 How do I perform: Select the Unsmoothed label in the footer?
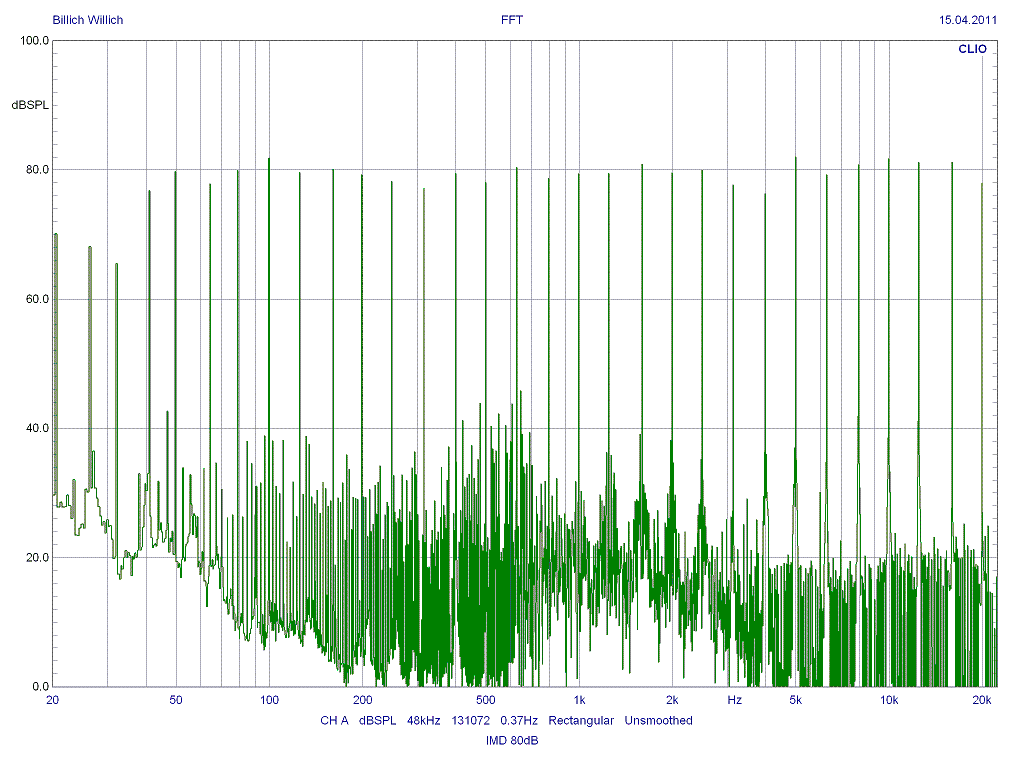tap(659, 720)
